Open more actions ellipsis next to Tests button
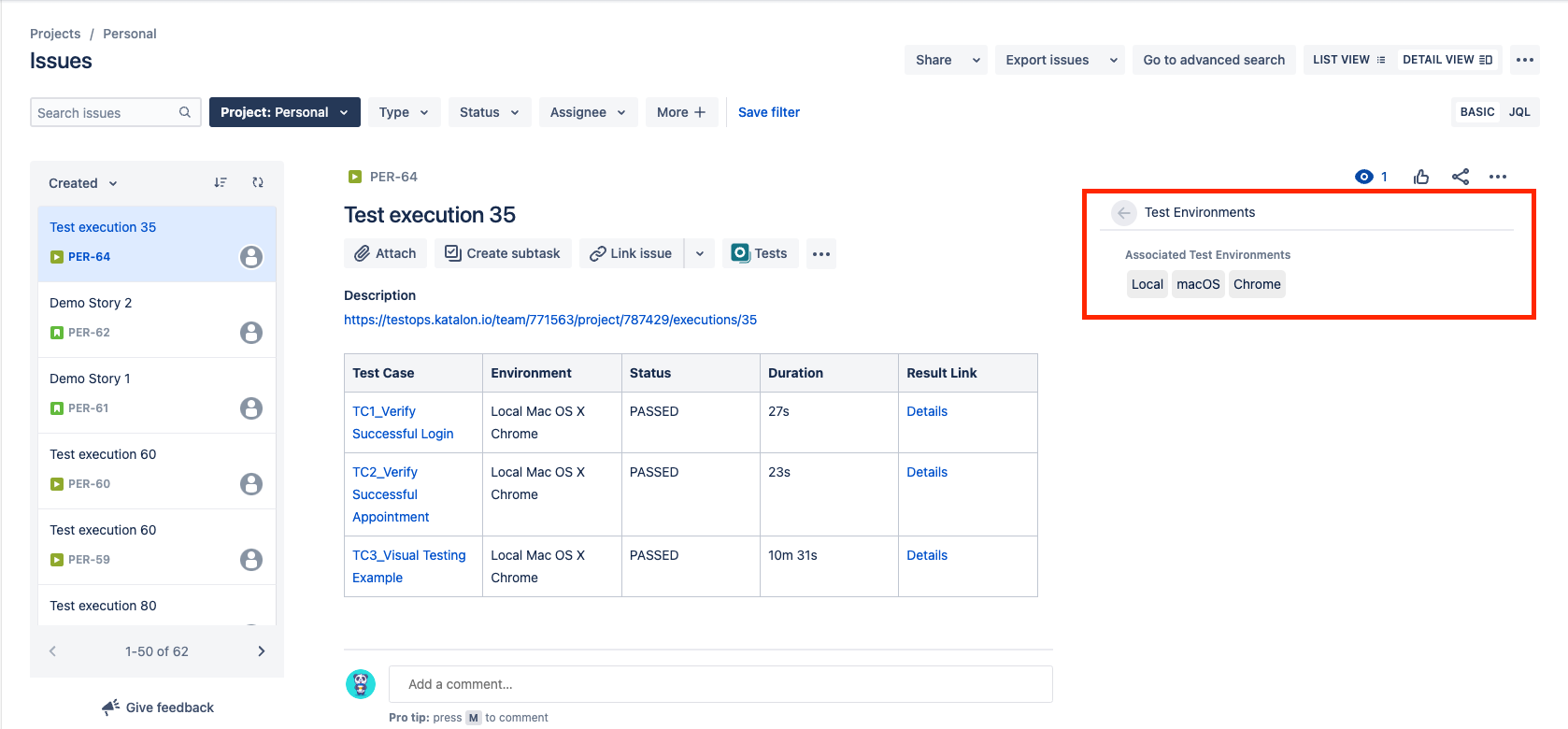 point(821,253)
